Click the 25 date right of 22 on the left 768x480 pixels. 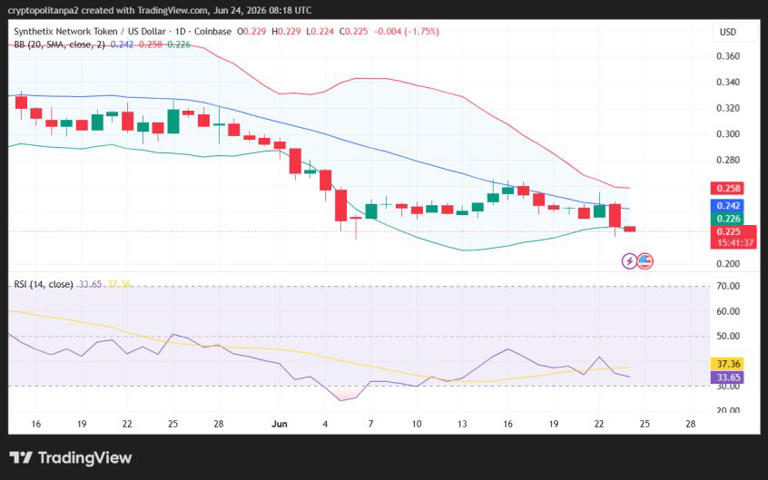173,424
